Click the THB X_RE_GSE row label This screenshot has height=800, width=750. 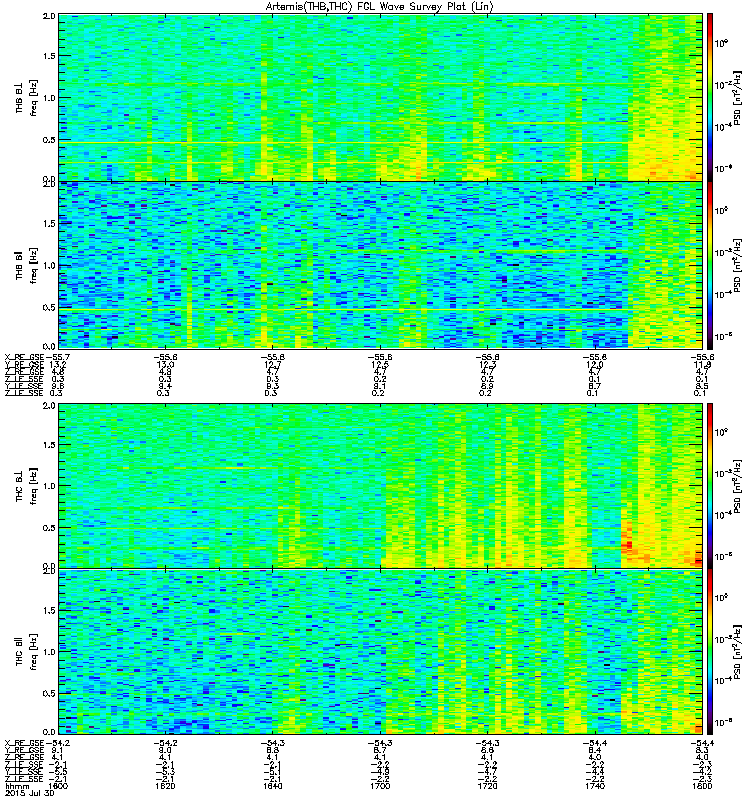pos(24,358)
